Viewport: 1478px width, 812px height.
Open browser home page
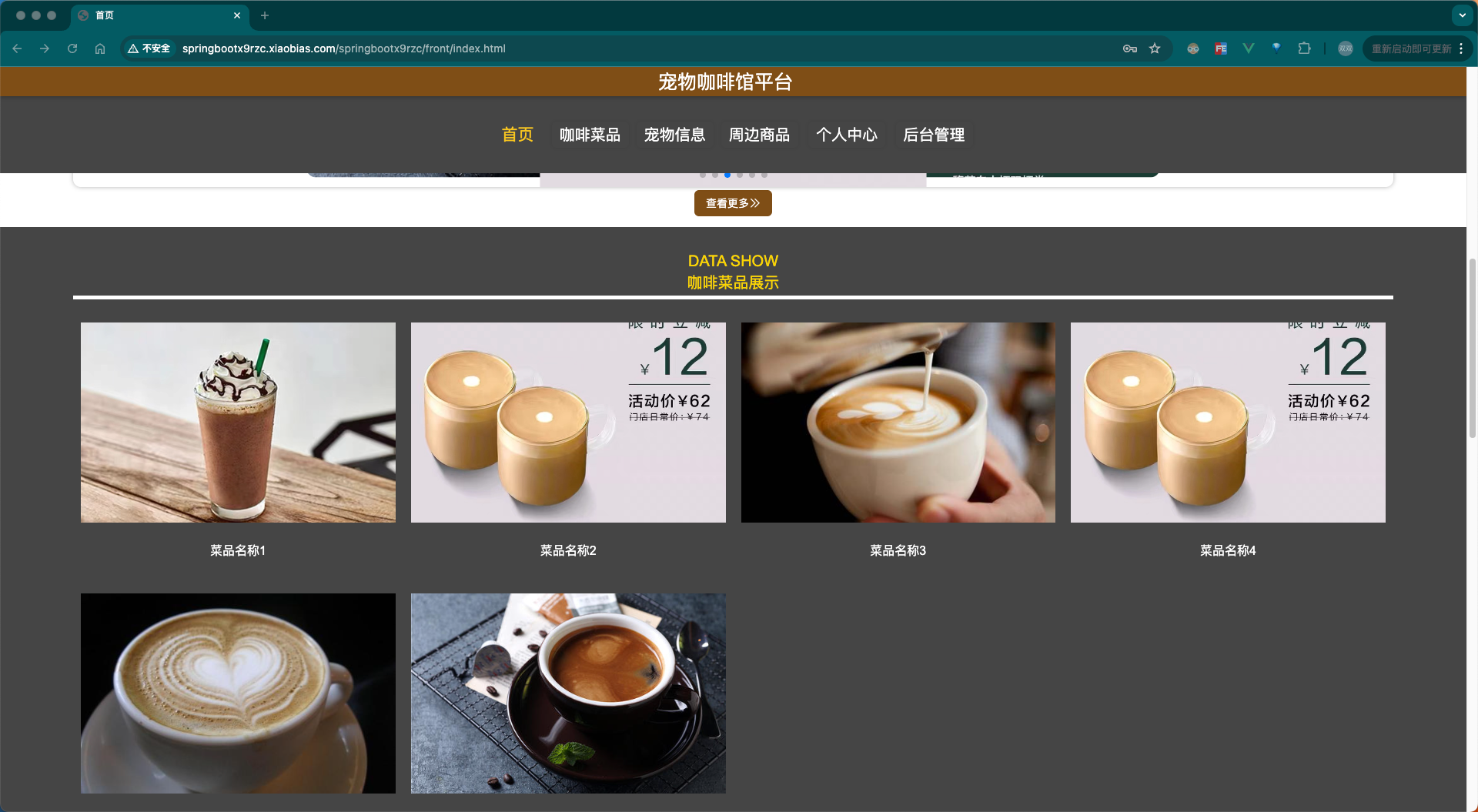(x=100, y=48)
